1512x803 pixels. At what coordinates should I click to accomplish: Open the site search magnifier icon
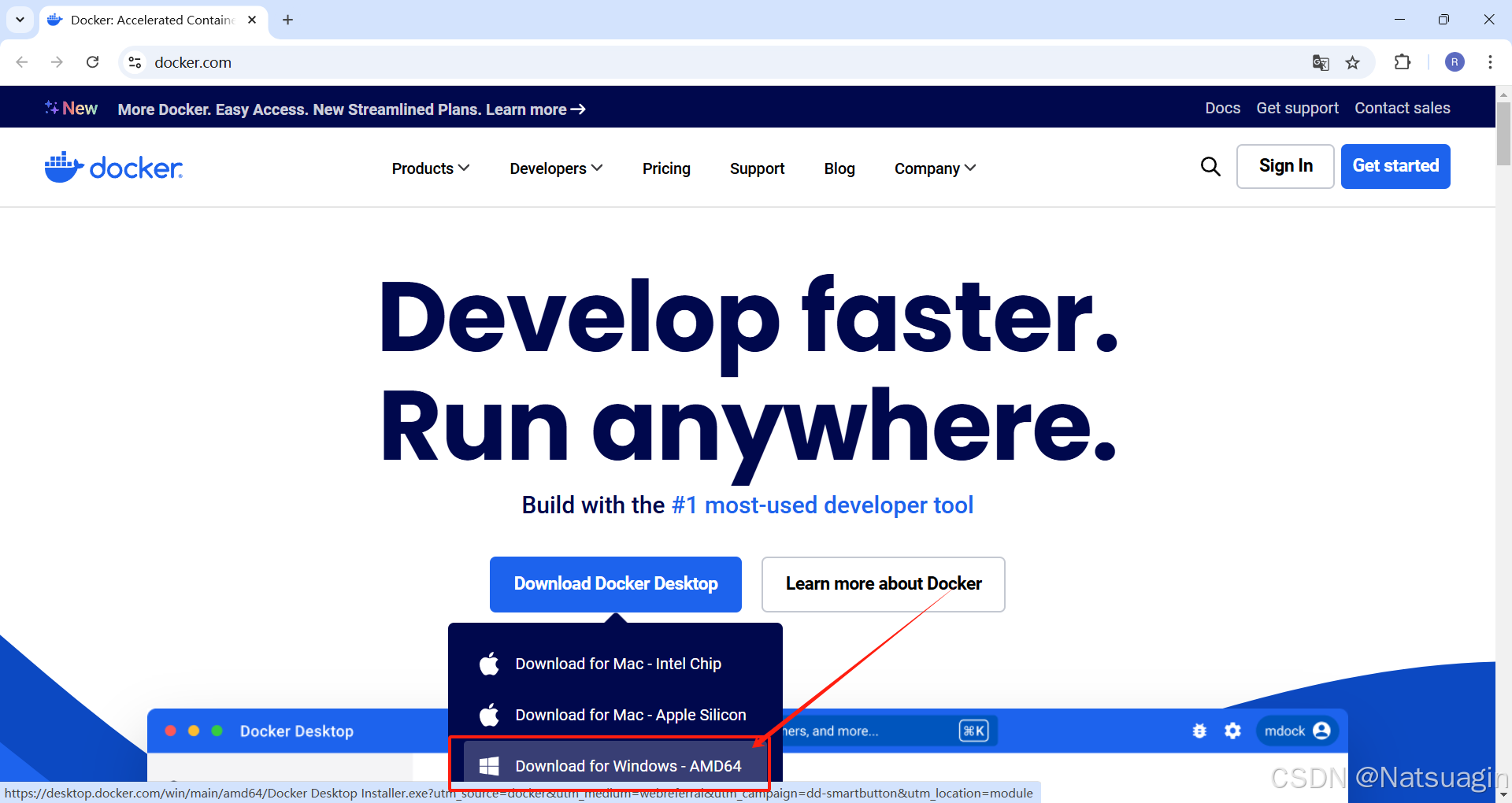(x=1210, y=166)
